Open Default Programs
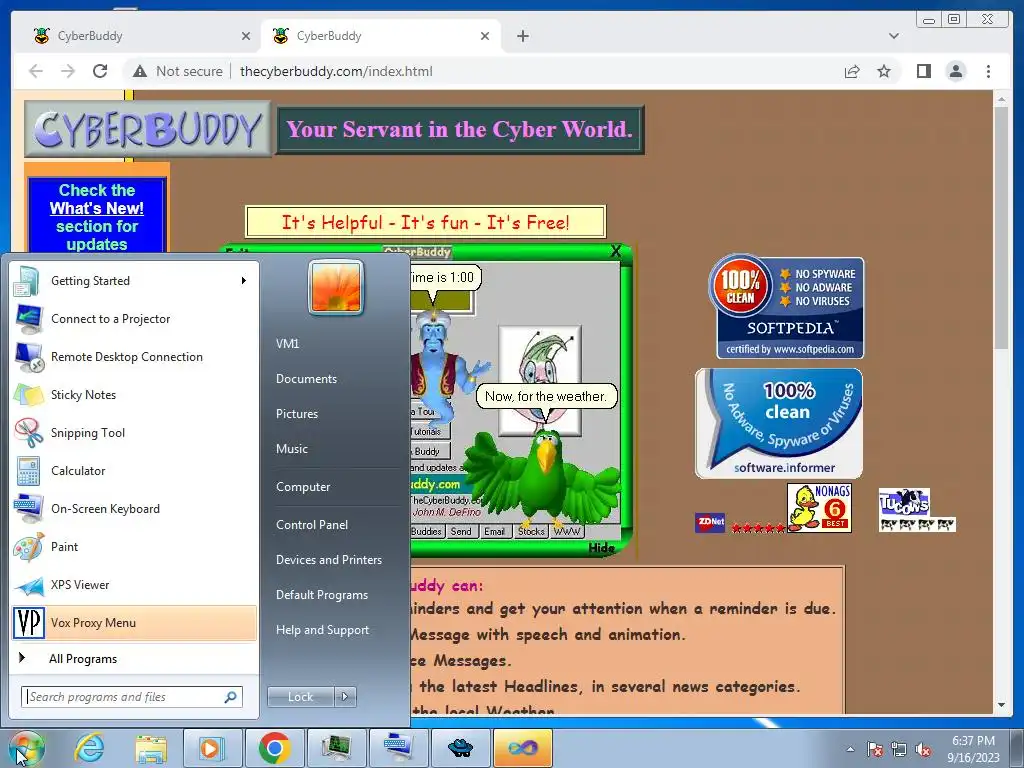 point(322,595)
